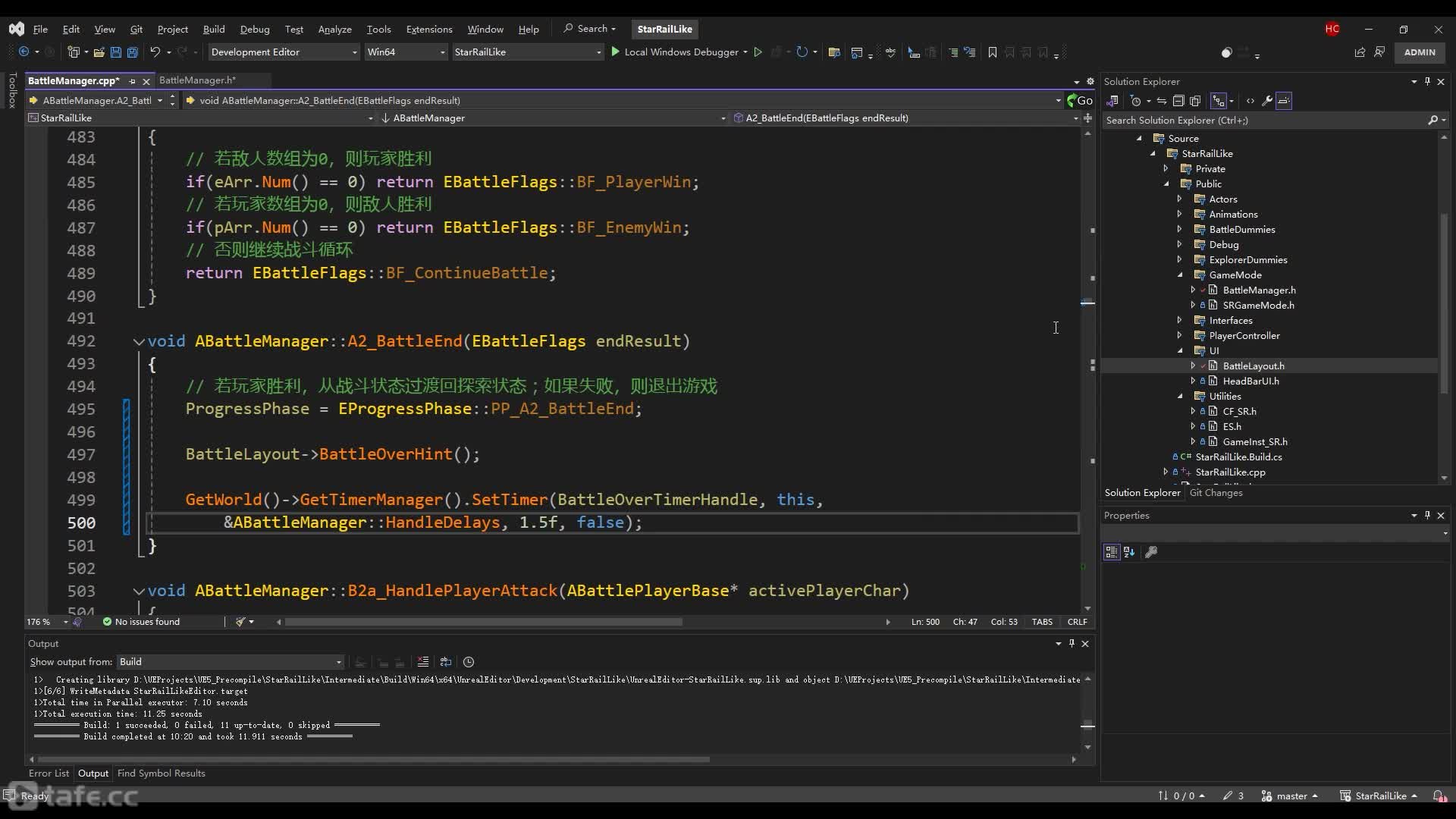Switch to the BattleManager.h tab
This screenshot has width=1456, height=819.
tap(196, 80)
